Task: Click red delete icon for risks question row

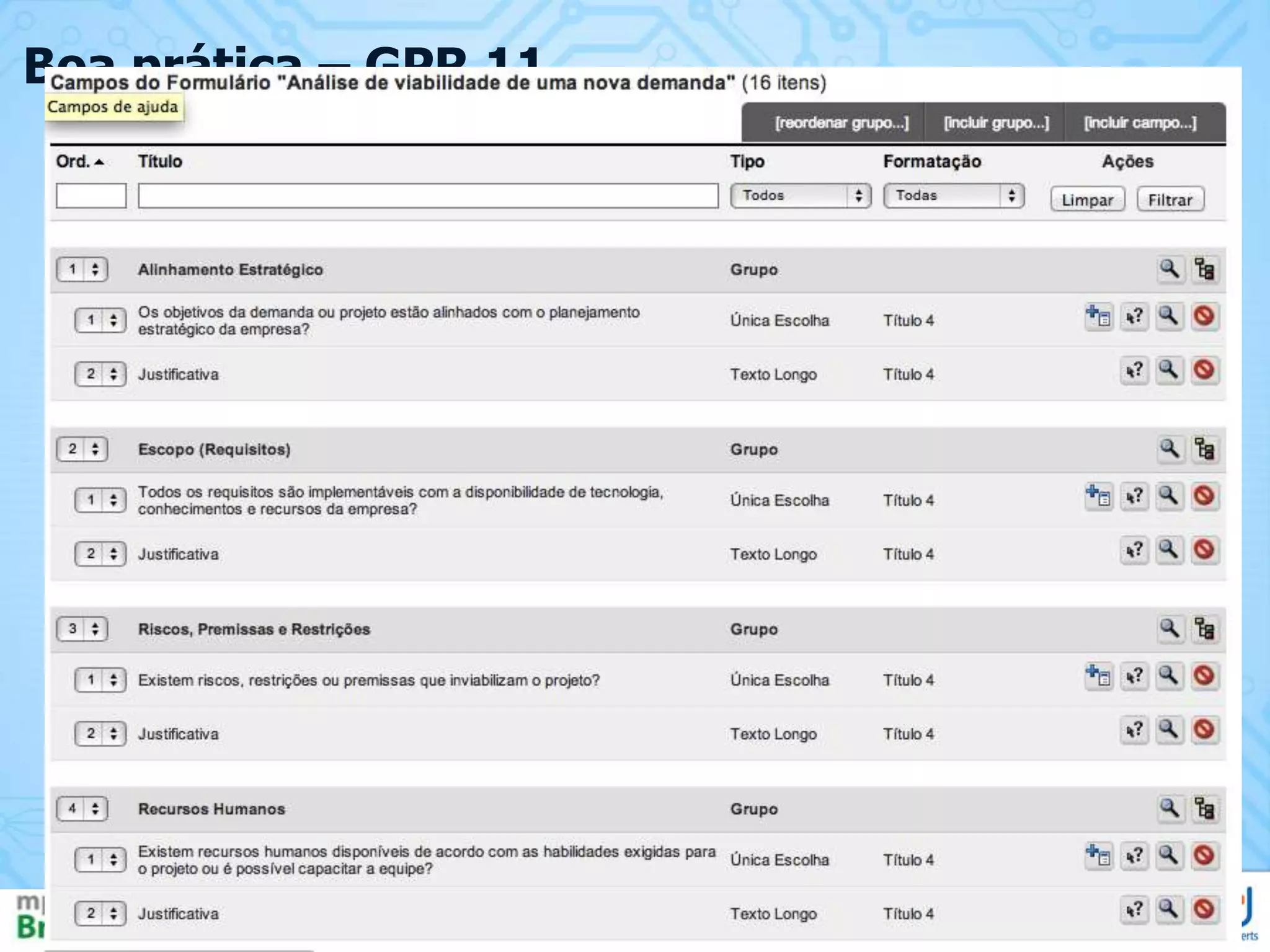Action: pyautogui.click(x=1204, y=676)
